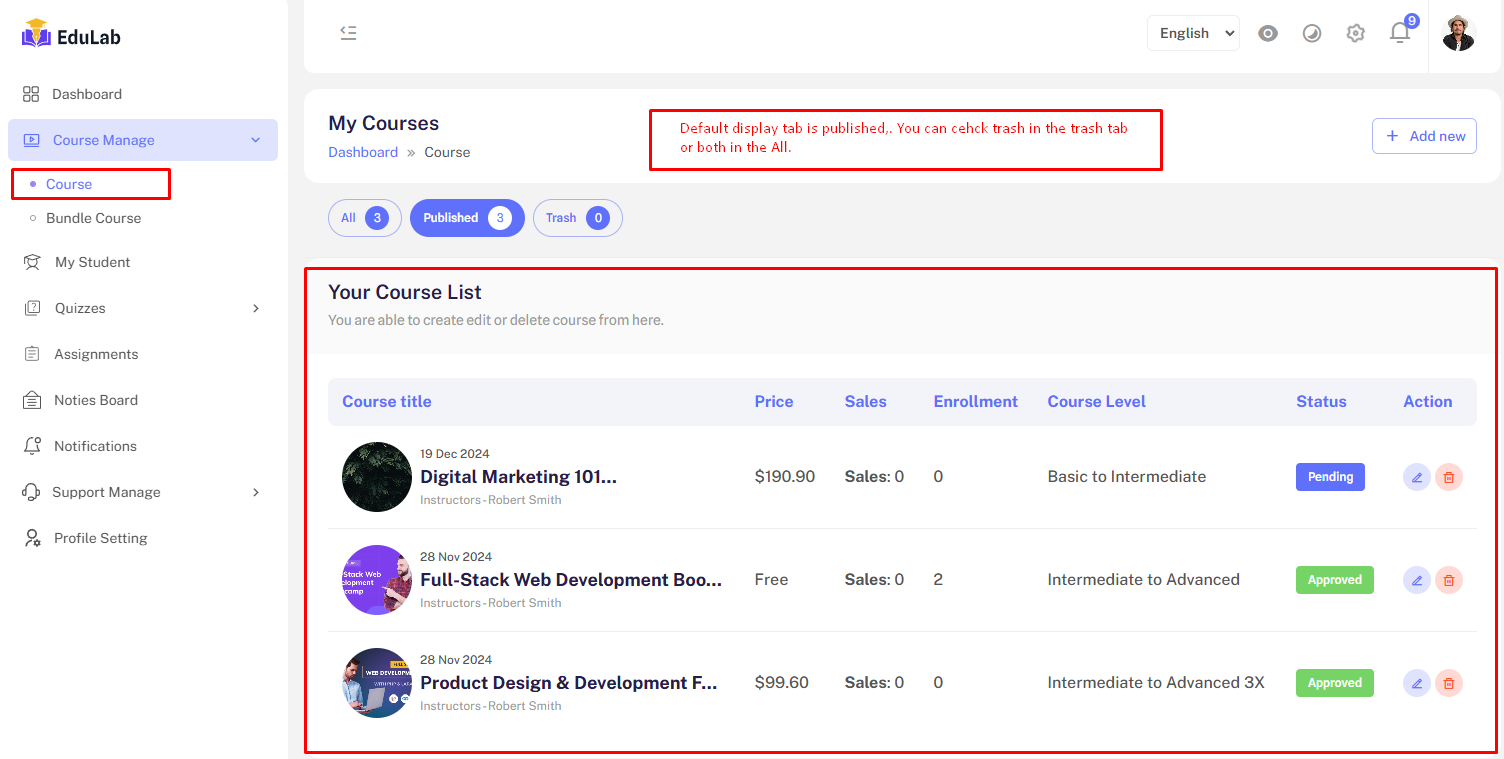Open Bundle Course in sidebar
Viewport: 1504px width, 759px height.
93,218
